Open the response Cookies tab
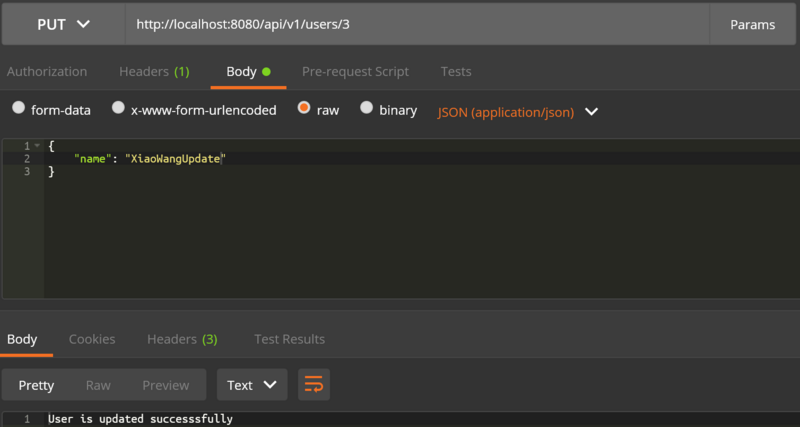The height and width of the screenshot is (427, 800). click(92, 339)
